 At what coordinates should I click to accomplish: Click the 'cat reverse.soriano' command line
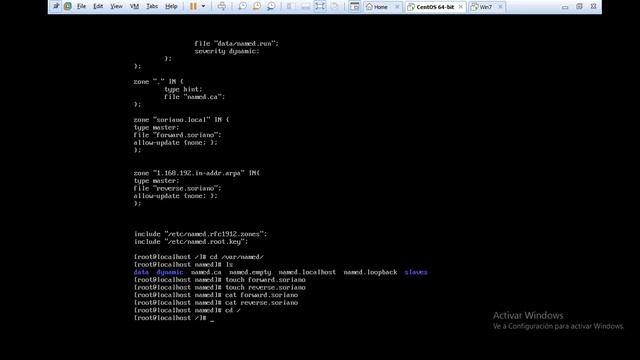(x=216, y=302)
